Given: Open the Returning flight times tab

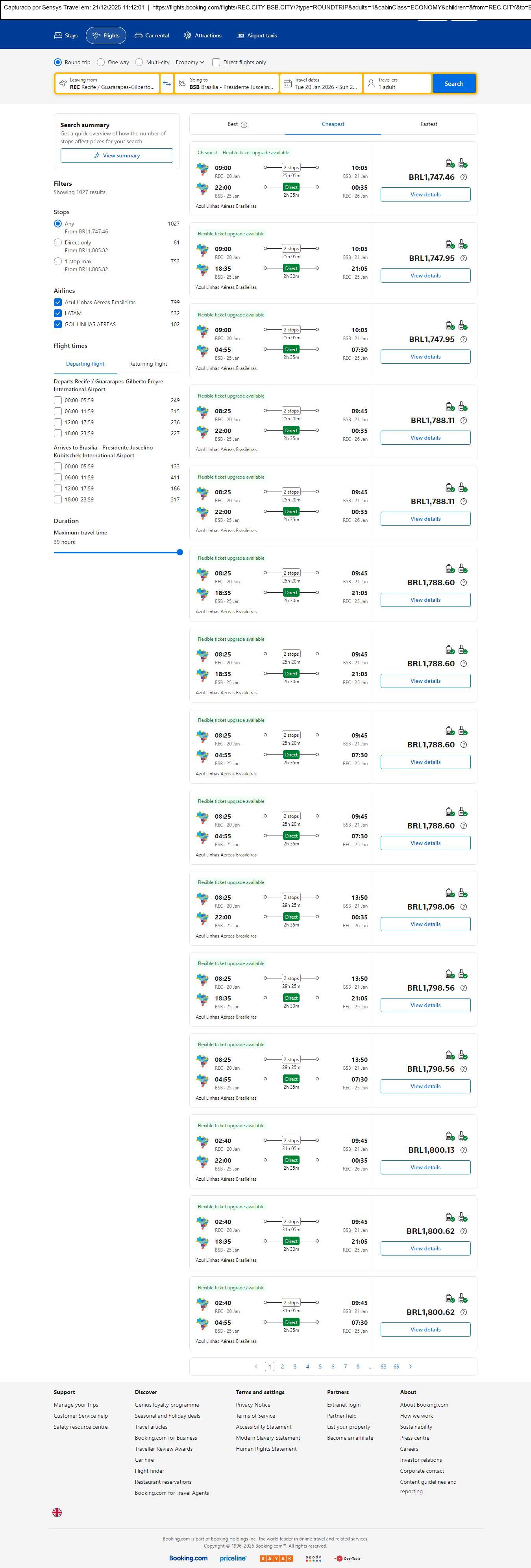Looking at the screenshot, I should 148,364.
